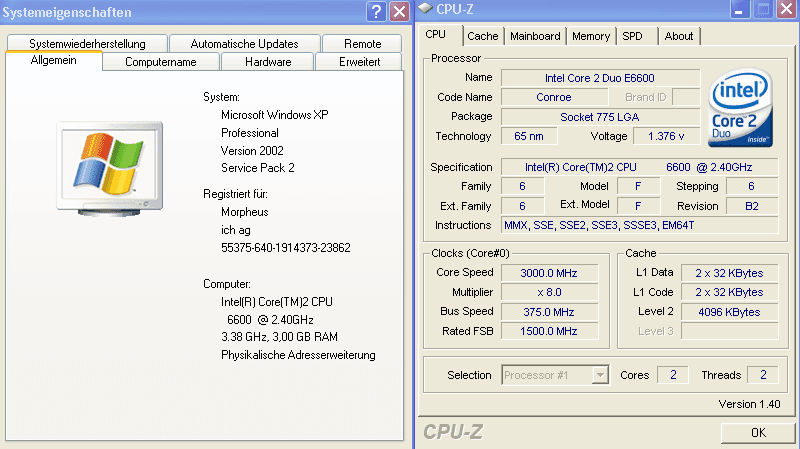Click the L1 Code value 2 x 32 KBytes
This screenshot has width=800, height=449.
click(730, 292)
